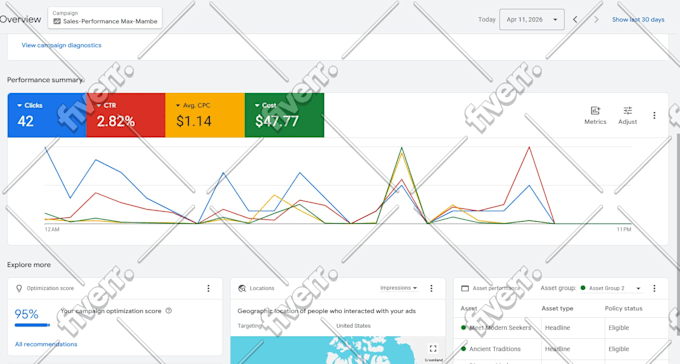Click the Overview page title
This screenshot has width=680, height=364.
[20, 20]
